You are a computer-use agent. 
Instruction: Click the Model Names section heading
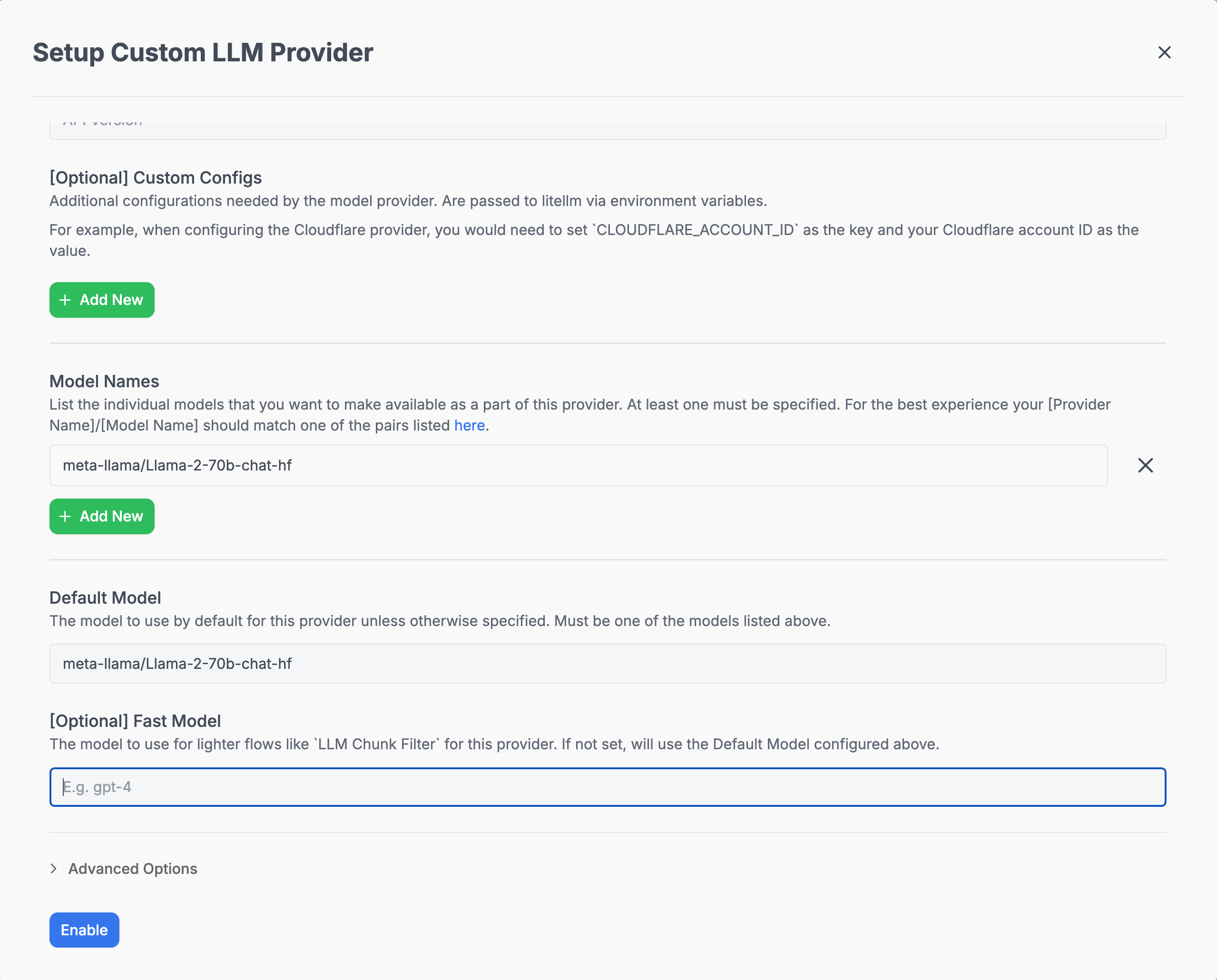coord(104,381)
